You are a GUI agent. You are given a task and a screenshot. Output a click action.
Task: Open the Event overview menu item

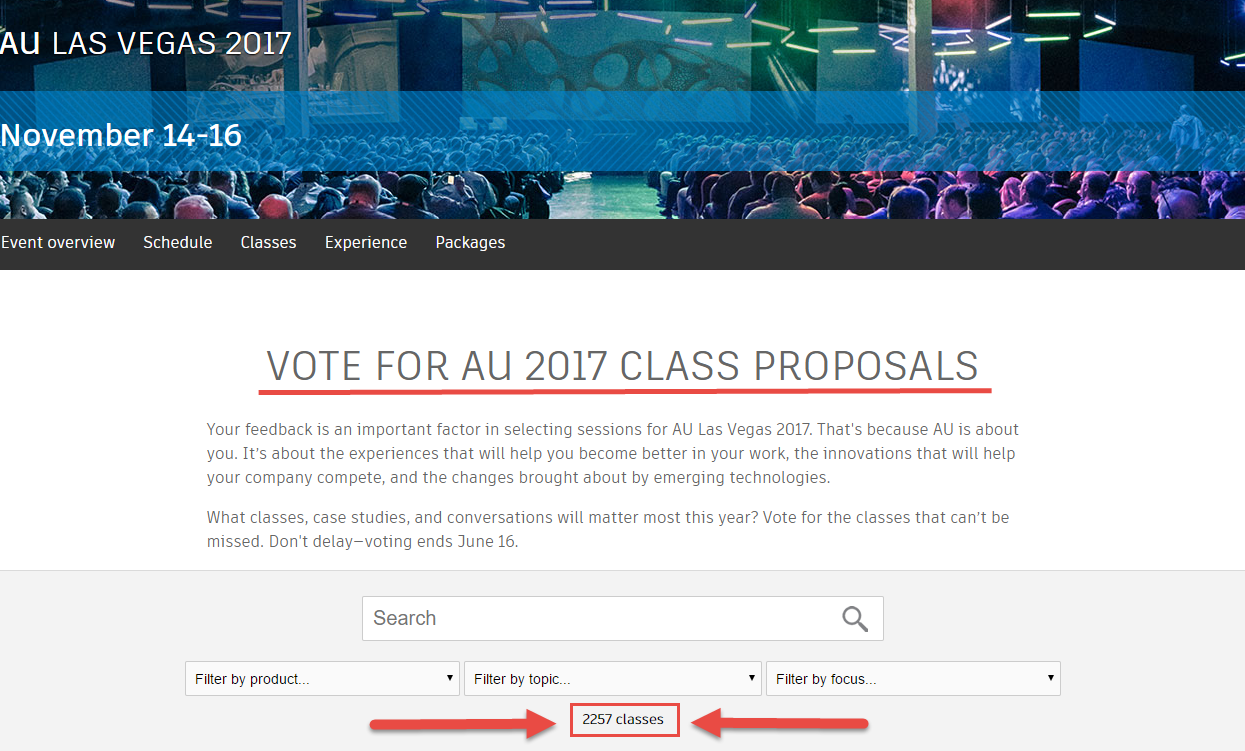point(58,243)
